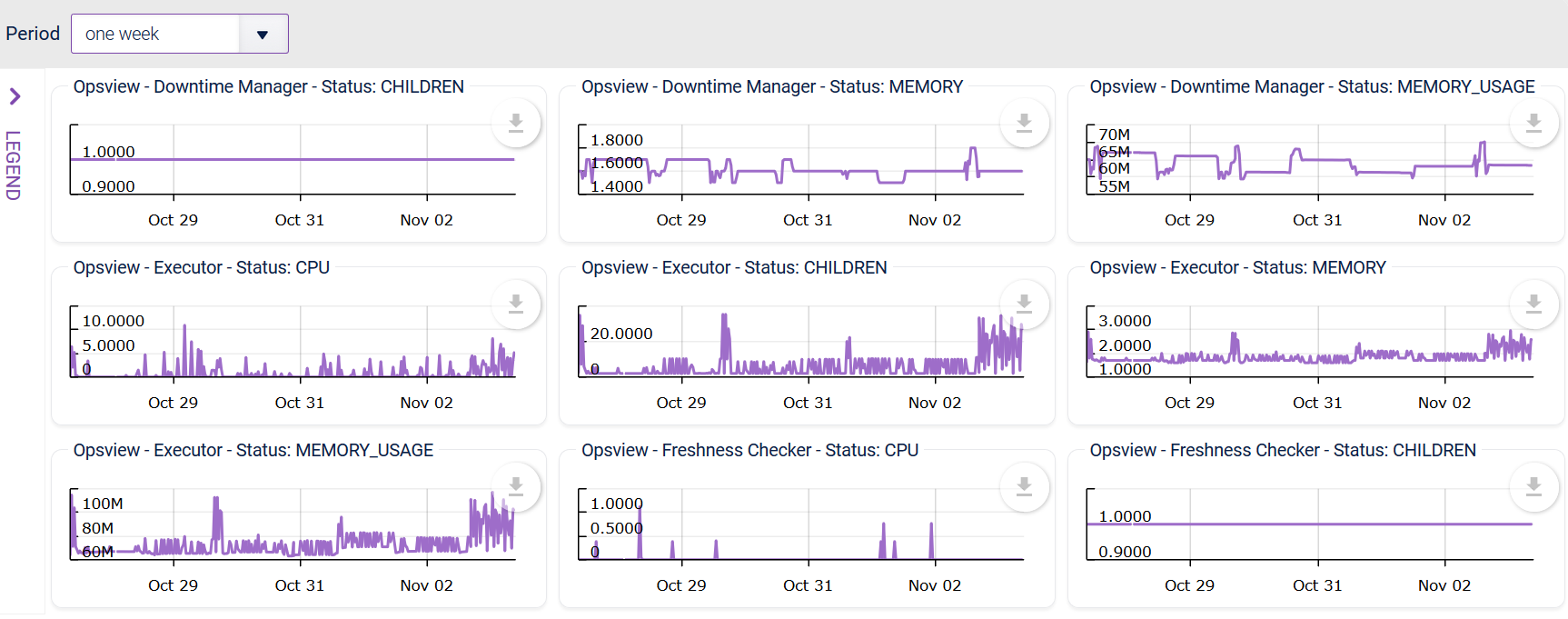Click the Freshness Checker CPU chart title
This screenshot has width=1568, height=619.
click(x=750, y=451)
